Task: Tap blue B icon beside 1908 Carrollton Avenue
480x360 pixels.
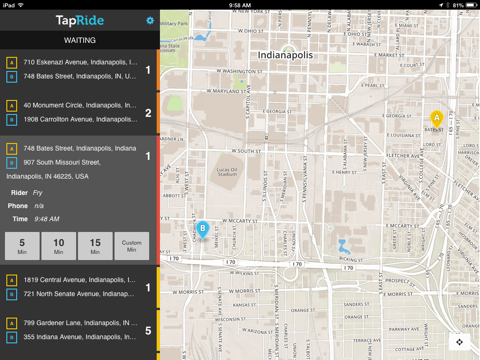Action: 12,120
